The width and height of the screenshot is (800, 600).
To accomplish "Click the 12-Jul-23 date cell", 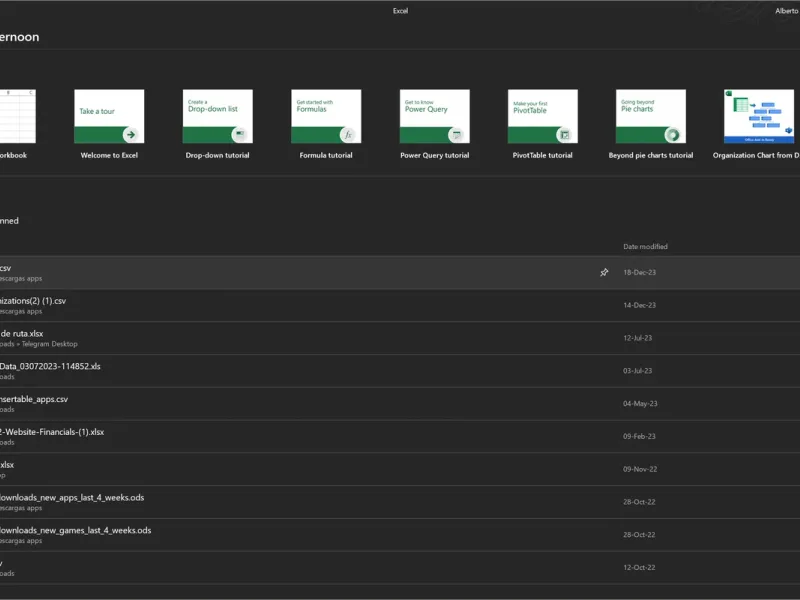I will (x=637, y=338).
